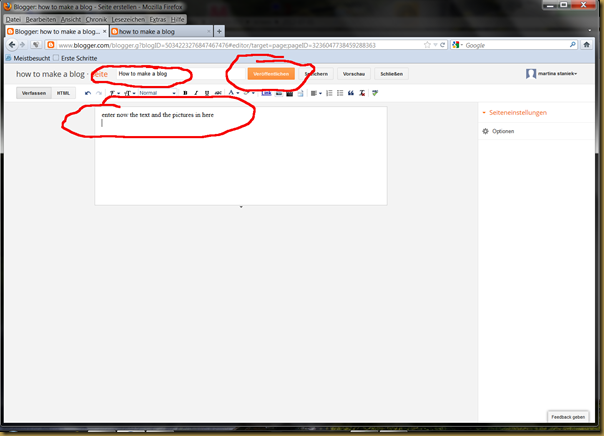Click the undo icon in the editor toolbar
Screen dimensions: 604x436
point(88,93)
